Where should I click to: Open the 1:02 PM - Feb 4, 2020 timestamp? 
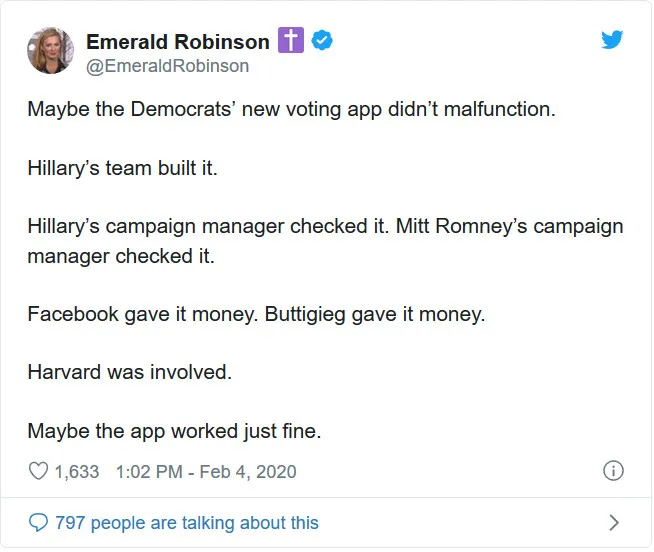point(206,471)
